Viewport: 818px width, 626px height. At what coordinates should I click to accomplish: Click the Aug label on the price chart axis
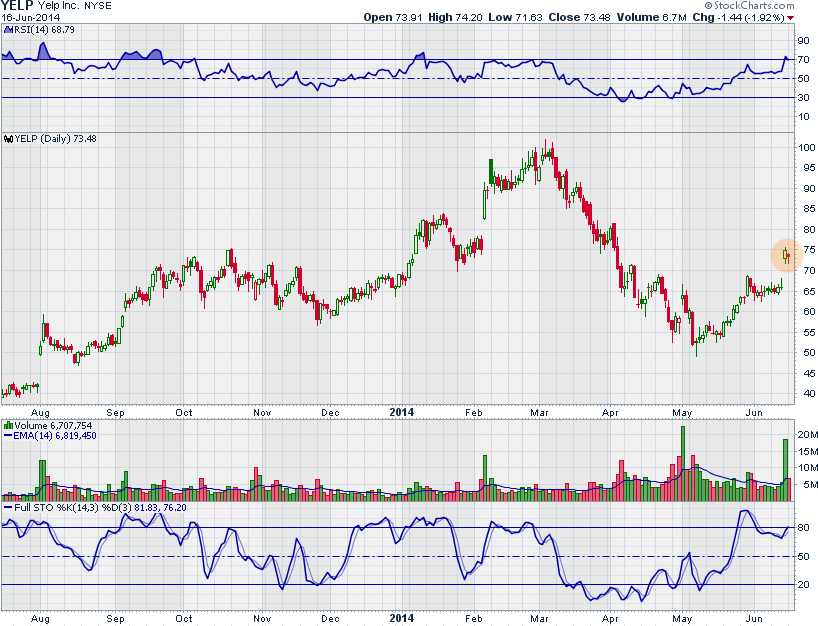tap(40, 413)
